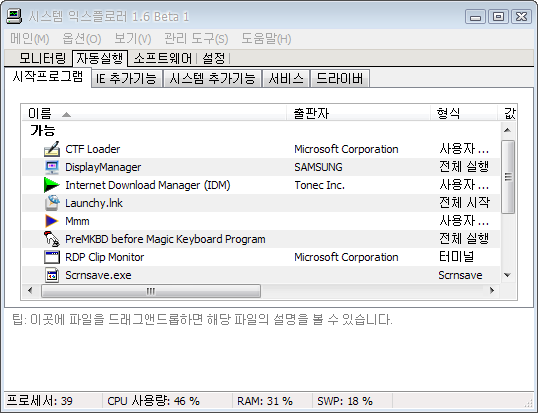The width and height of the screenshot is (538, 413).
Task: Click the PreMKBD Magic Keyboard icon
Action: 52,239
